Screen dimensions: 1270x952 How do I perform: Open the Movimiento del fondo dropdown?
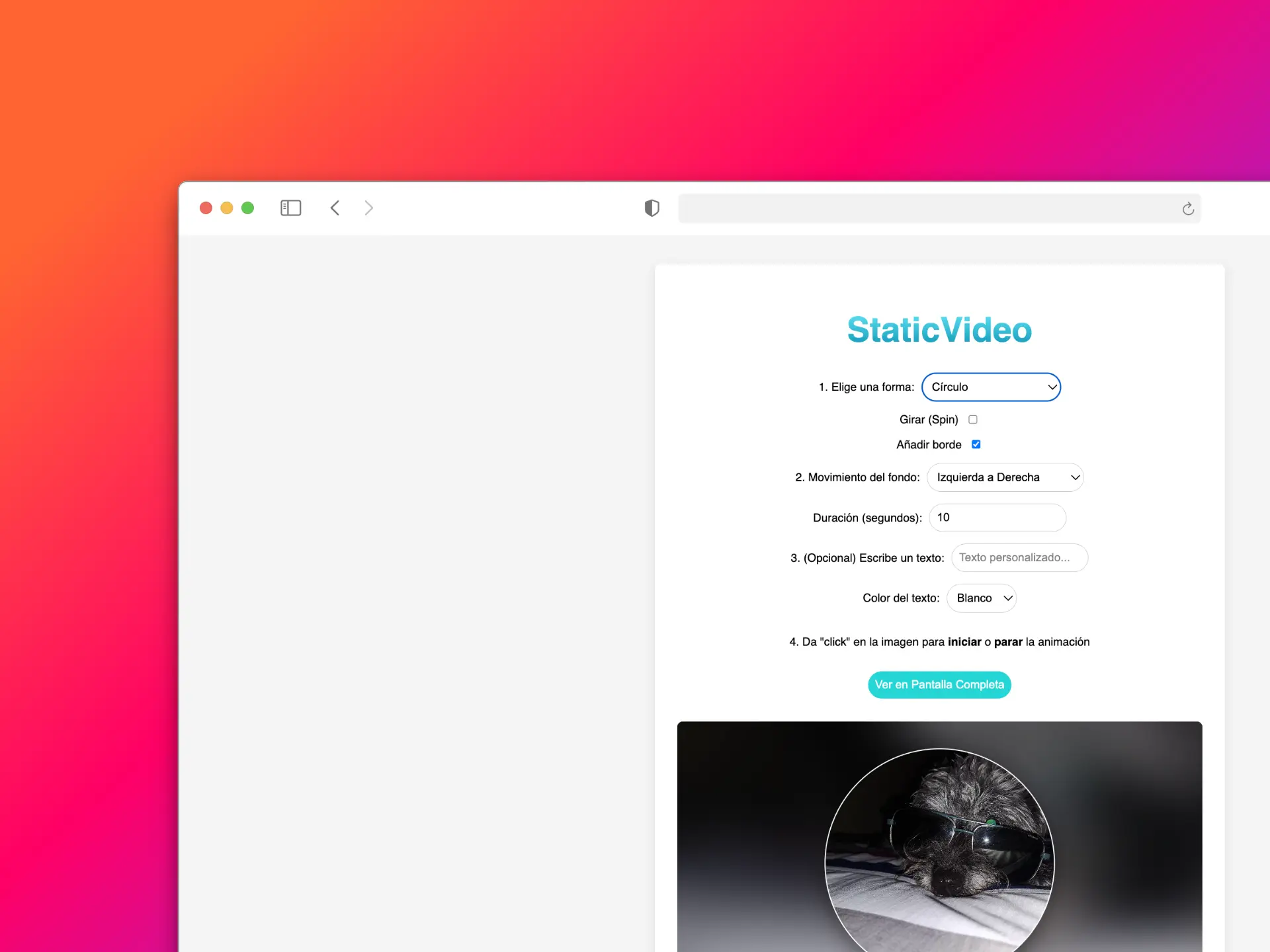1005,477
